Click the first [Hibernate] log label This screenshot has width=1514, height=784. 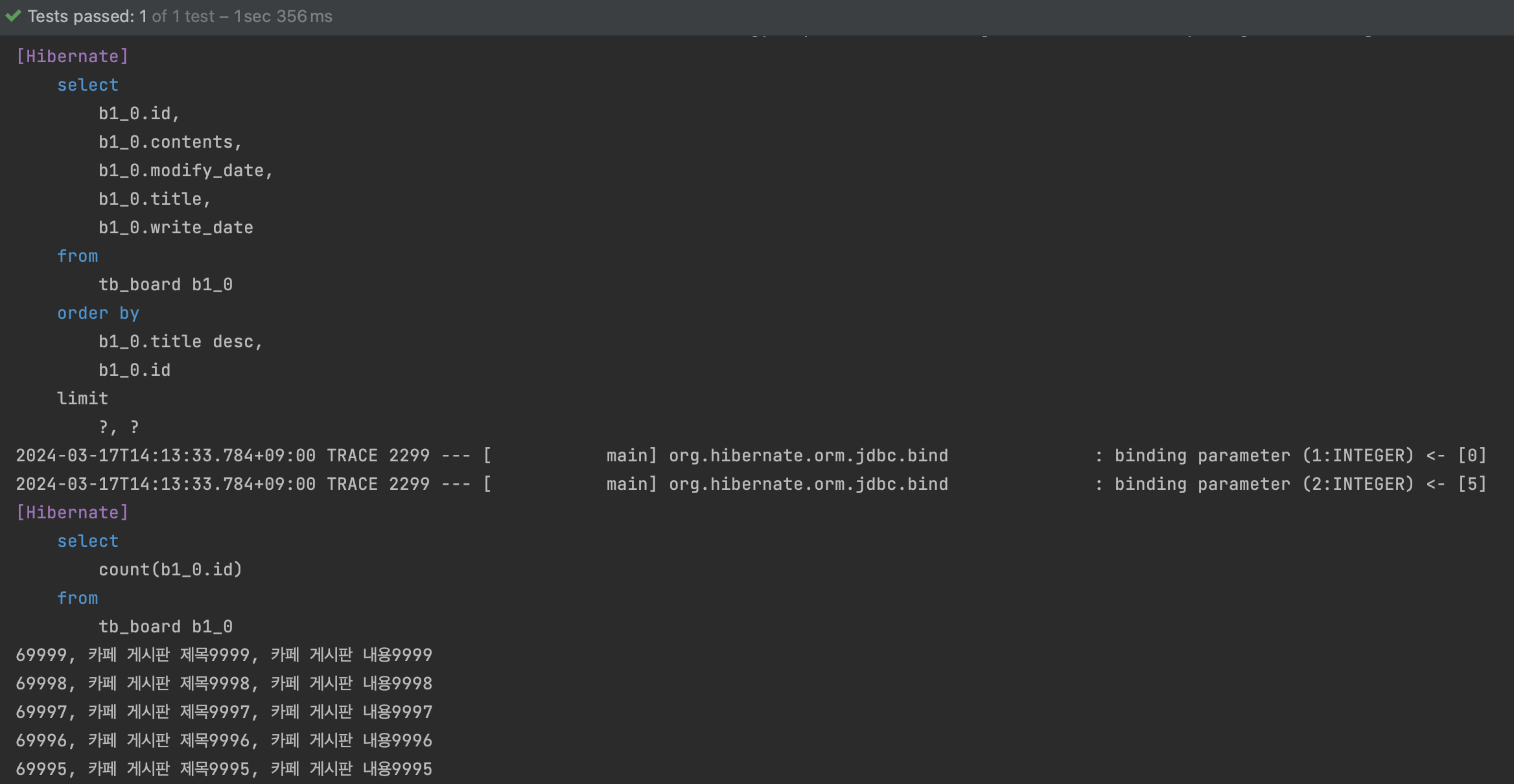coord(73,56)
